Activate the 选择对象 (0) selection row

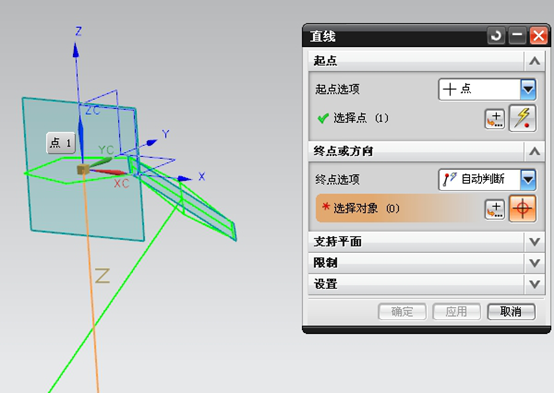[x=399, y=209]
